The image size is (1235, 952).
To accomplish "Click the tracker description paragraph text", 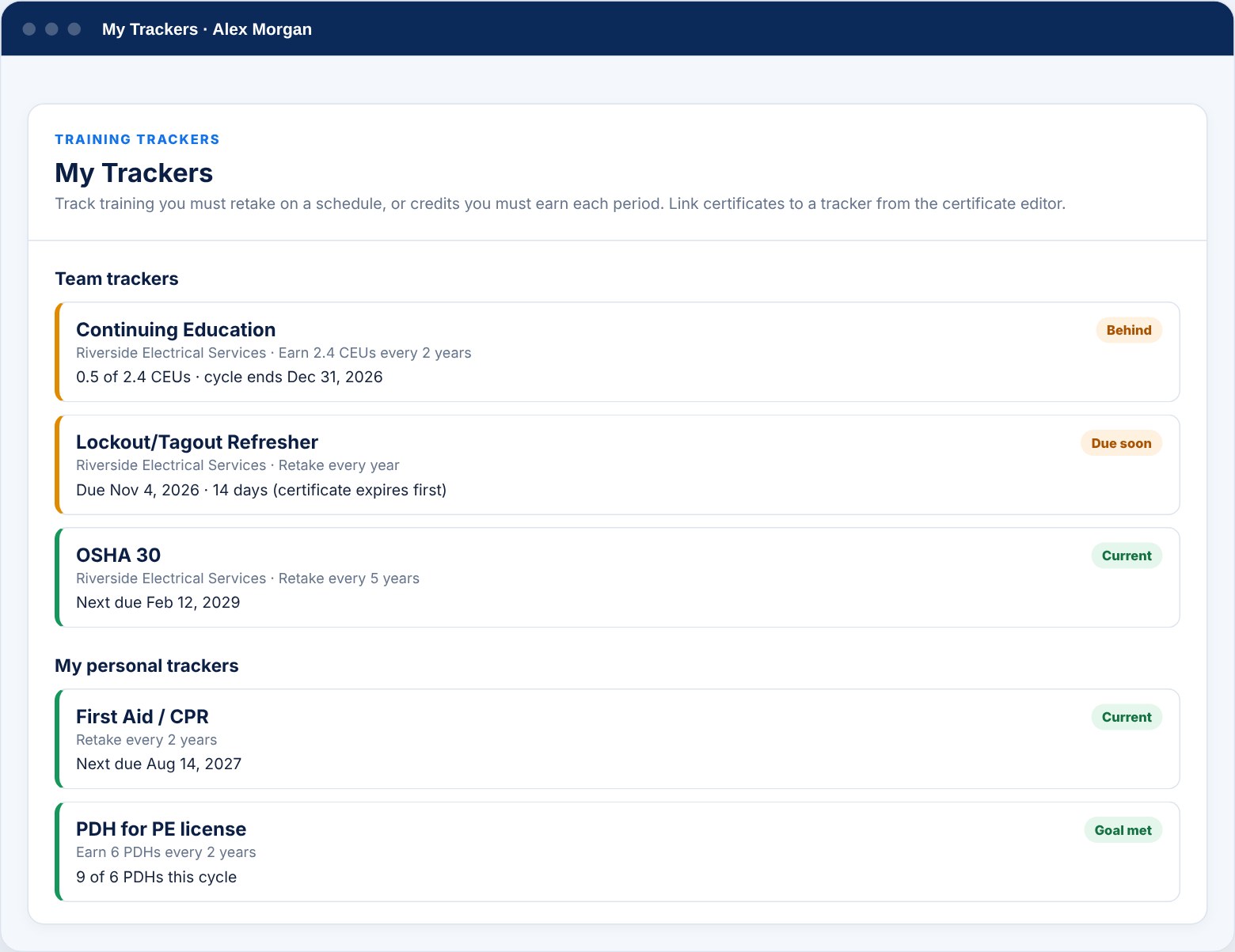I will pyautogui.click(x=560, y=204).
